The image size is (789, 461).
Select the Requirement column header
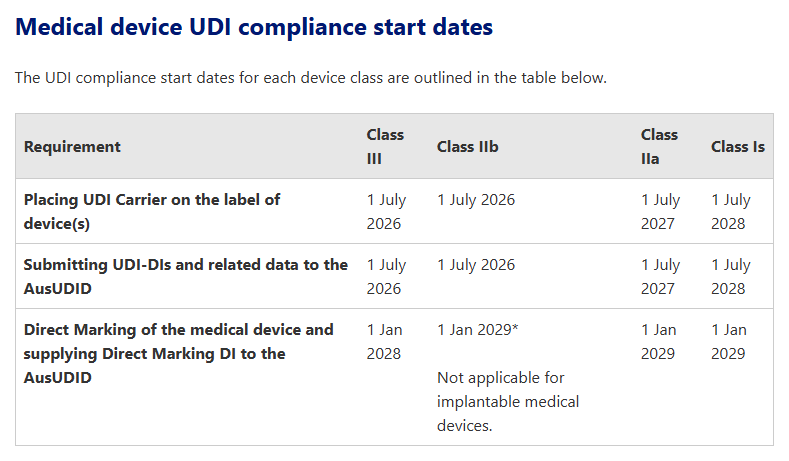pos(72,147)
